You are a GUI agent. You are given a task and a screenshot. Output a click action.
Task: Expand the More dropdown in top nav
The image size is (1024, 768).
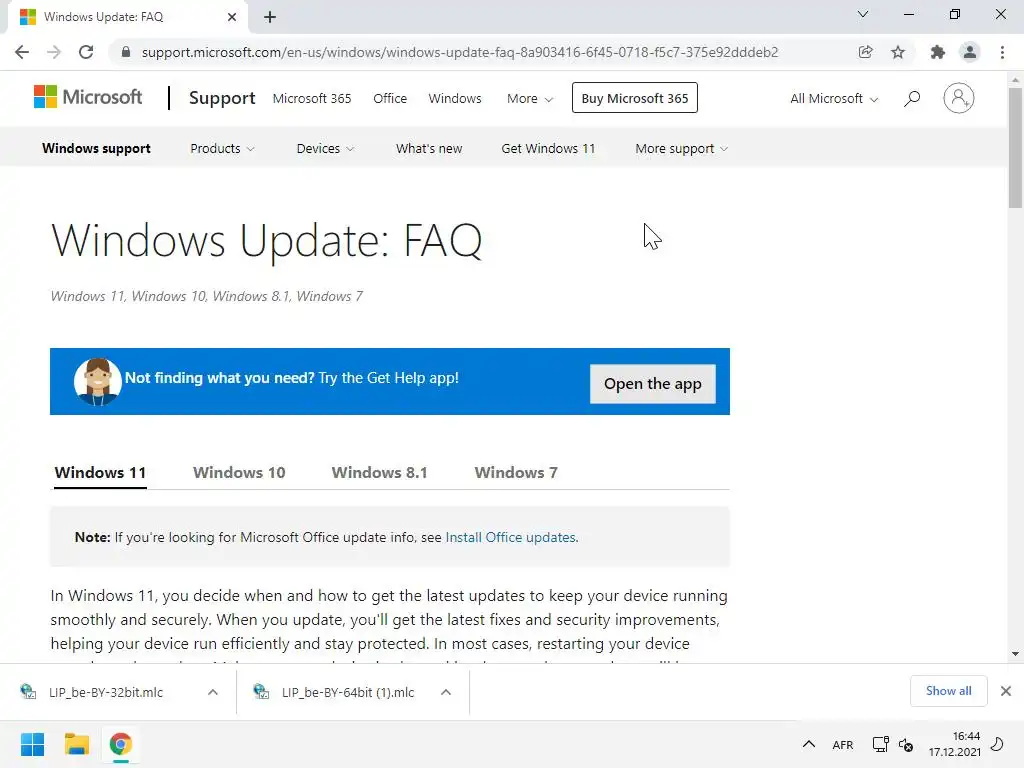coord(530,99)
